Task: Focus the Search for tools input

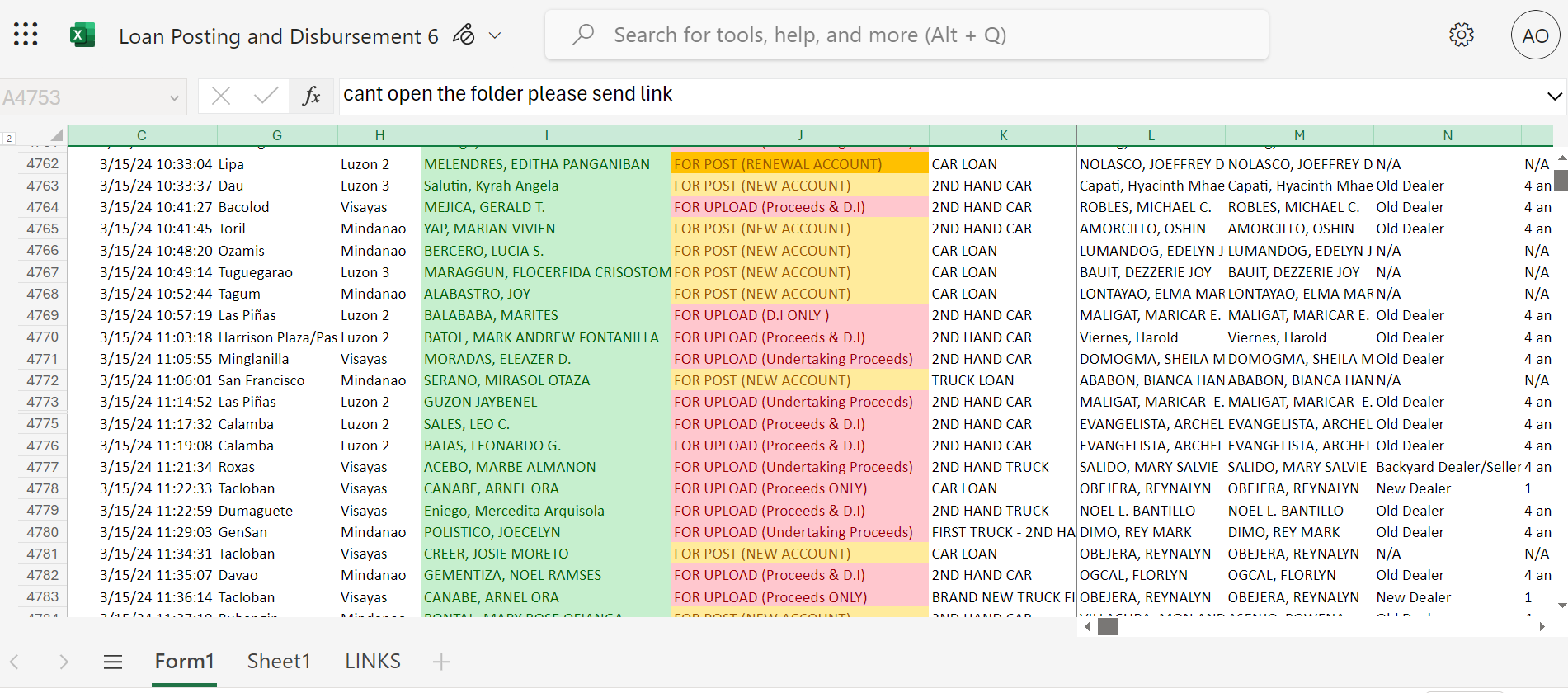Action: 907,35
